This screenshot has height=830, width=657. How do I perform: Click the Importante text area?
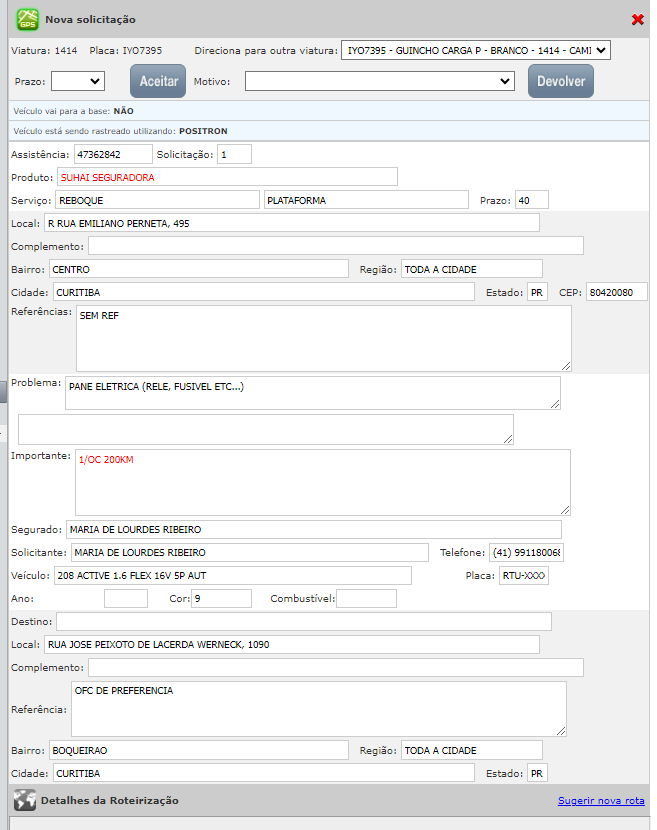(x=322, y=481)
